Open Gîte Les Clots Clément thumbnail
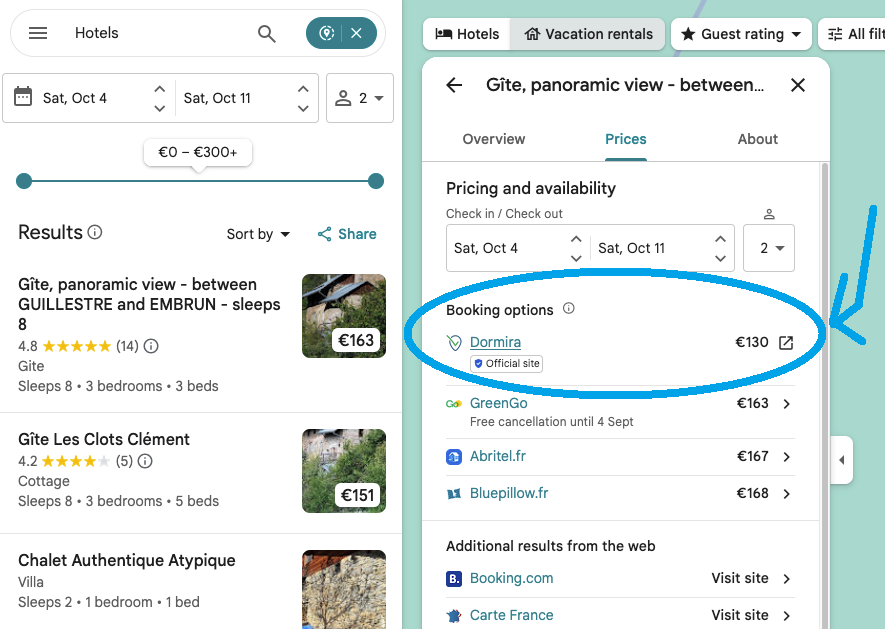The height and width of the screenshot is (629, 885). (x=344, y=471)
